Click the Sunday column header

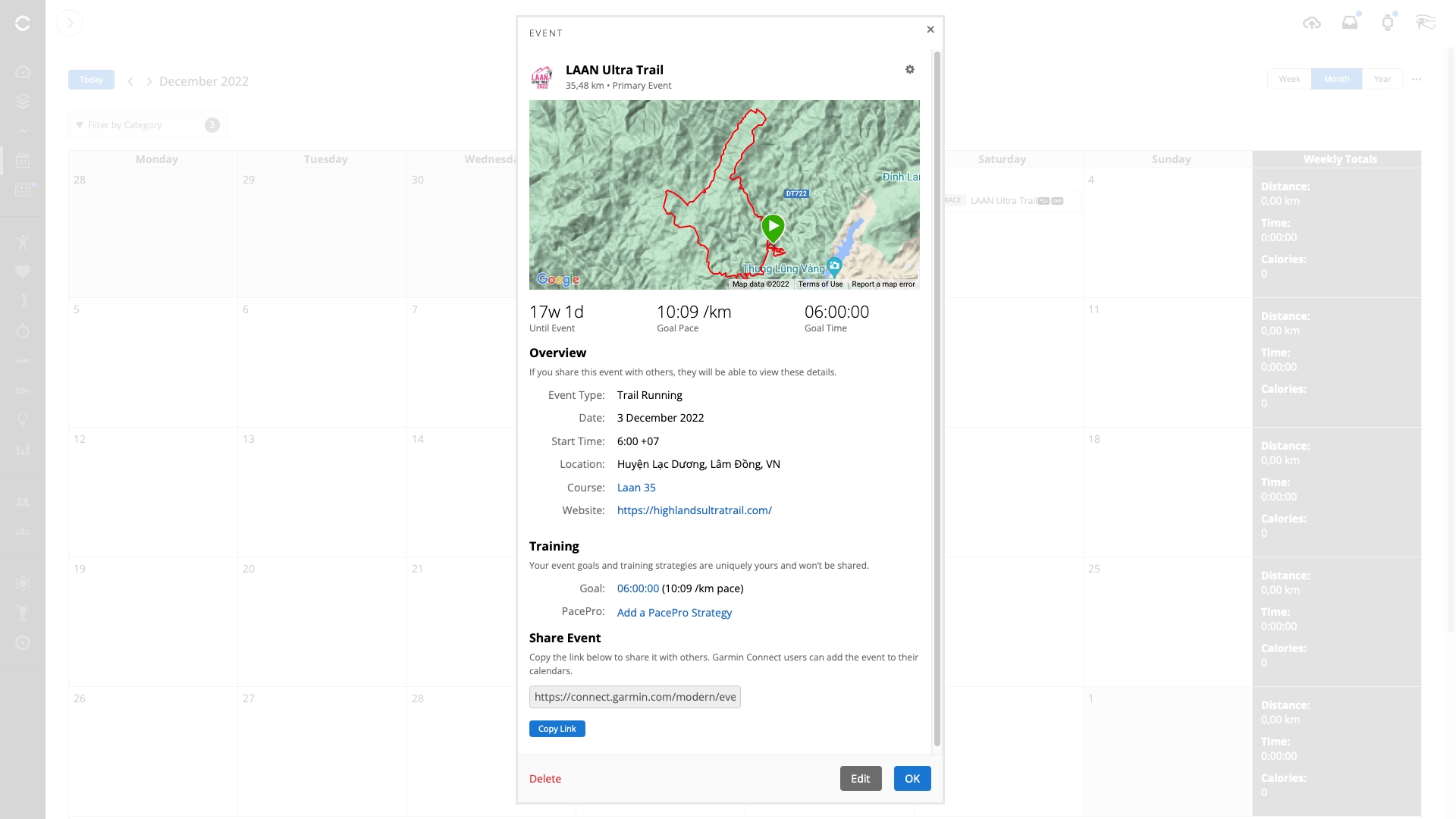coord(1171,159)
